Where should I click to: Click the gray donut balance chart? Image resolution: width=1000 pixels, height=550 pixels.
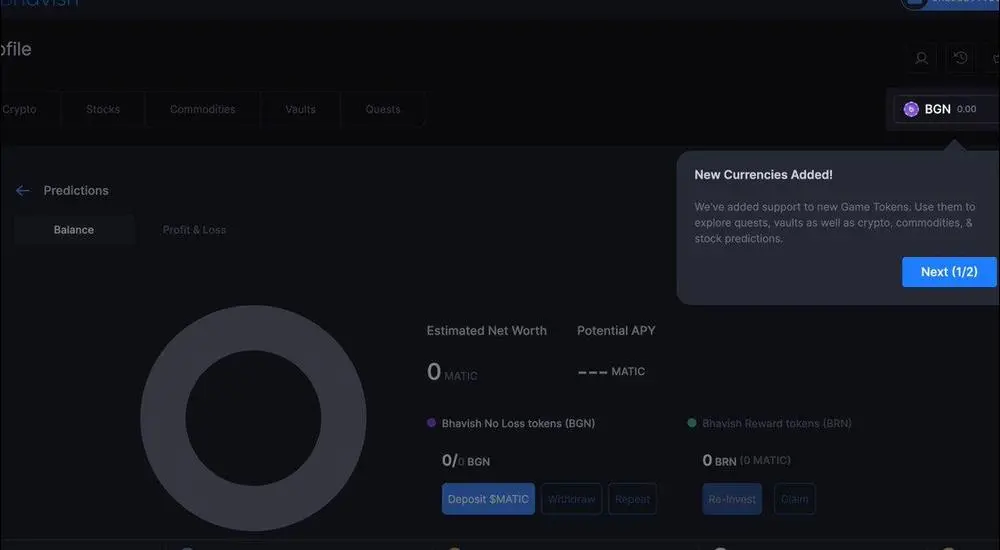(160, 418)
